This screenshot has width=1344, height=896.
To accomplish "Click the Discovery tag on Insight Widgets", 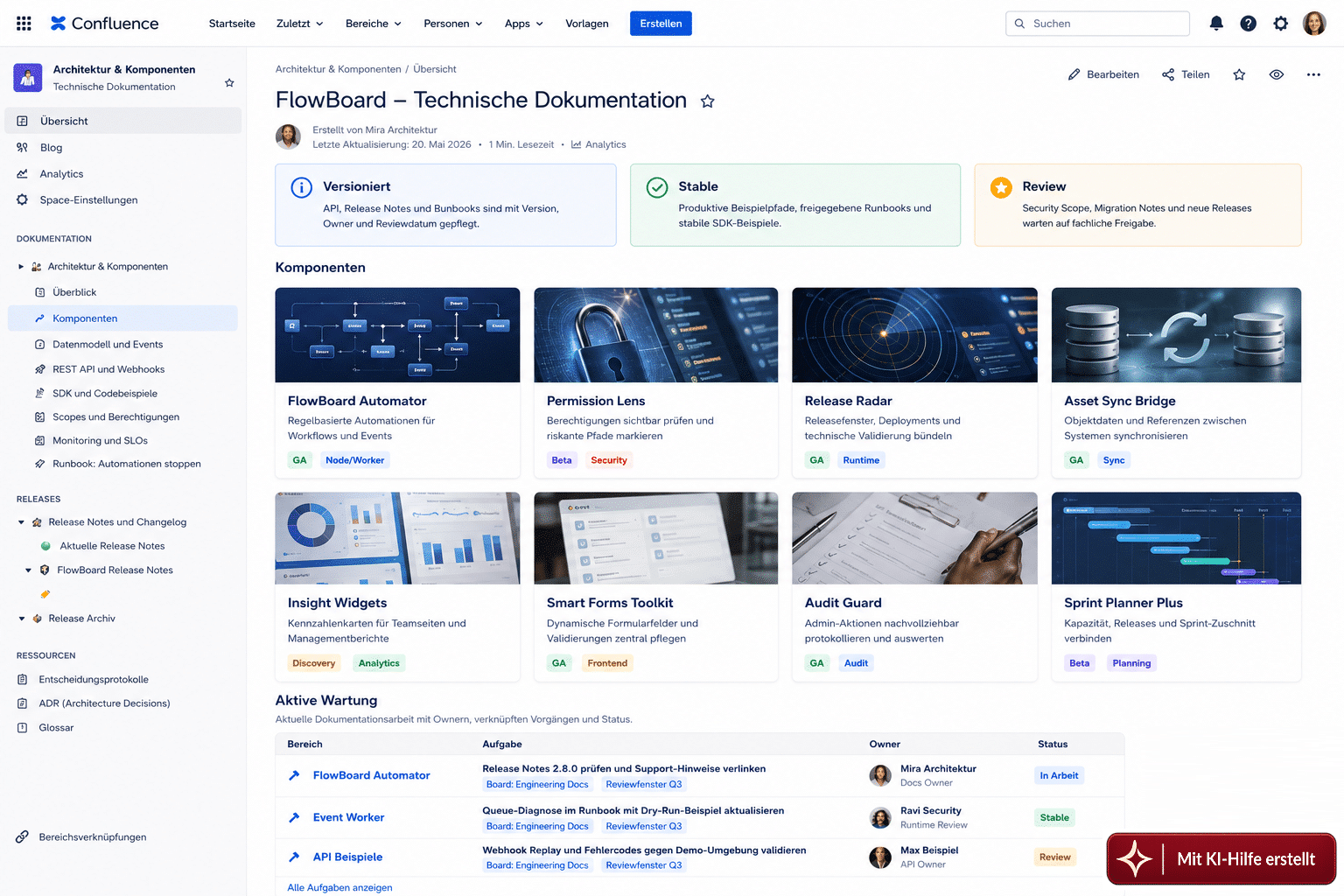I will [x=314, y=663].
